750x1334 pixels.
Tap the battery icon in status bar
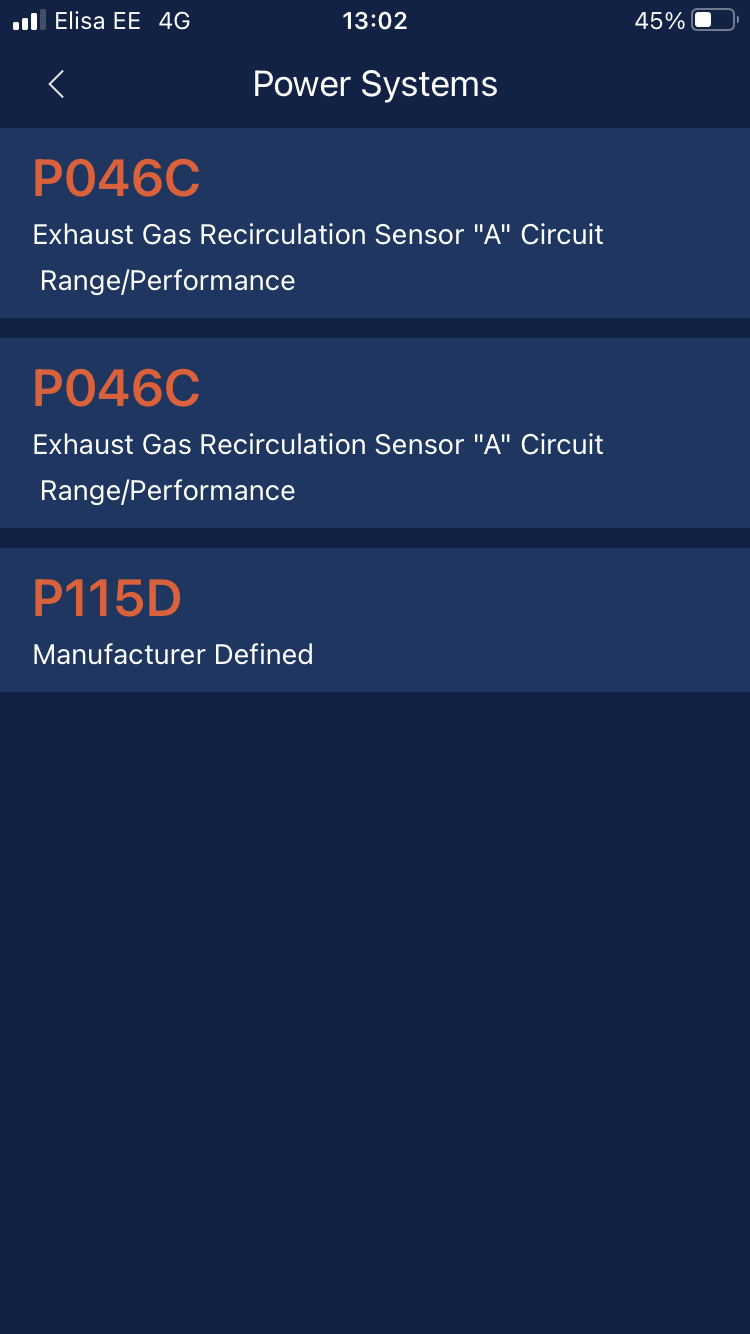(x=714, y=20)
